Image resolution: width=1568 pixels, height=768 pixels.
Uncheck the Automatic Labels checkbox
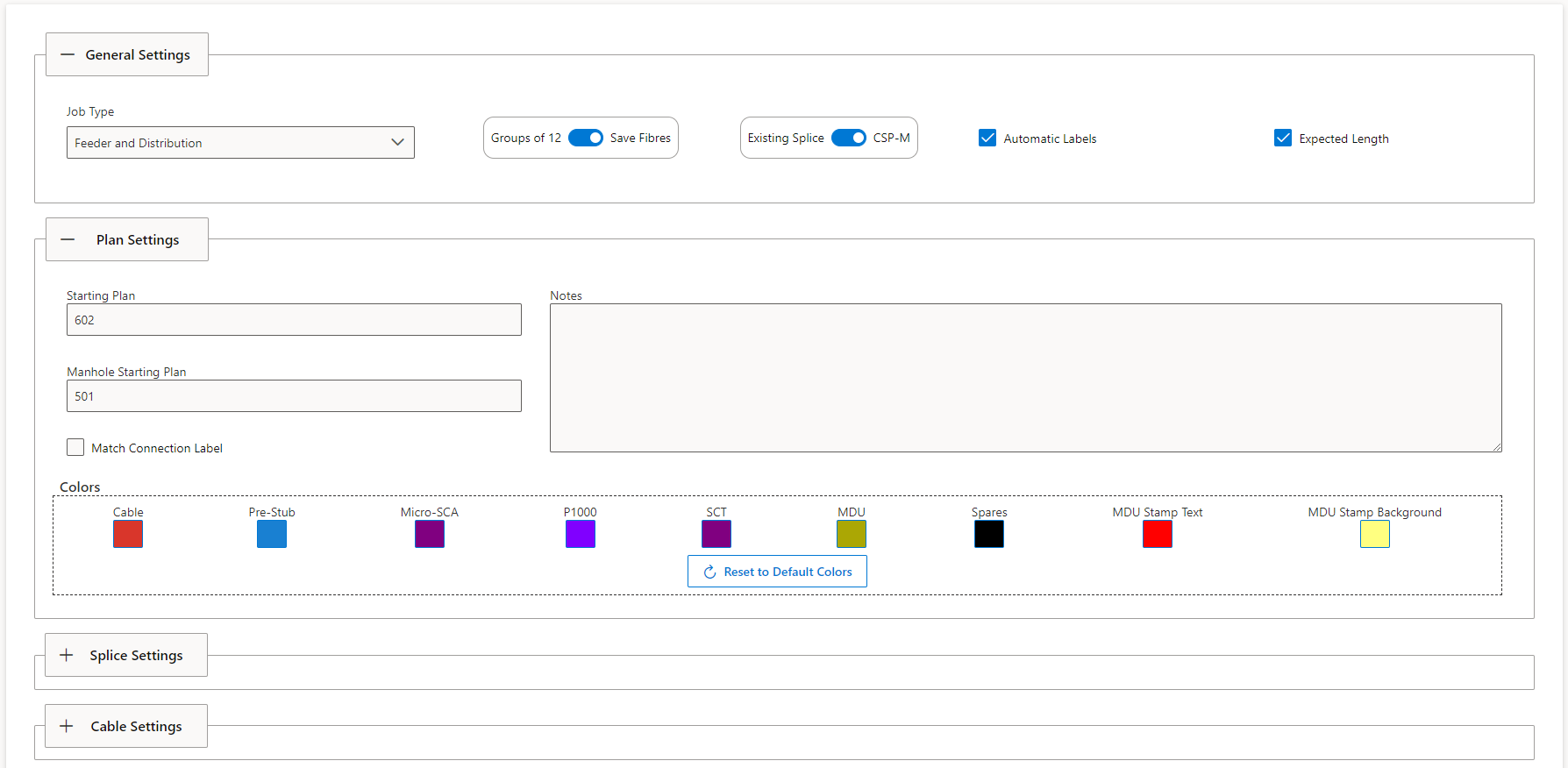[987, 139]
